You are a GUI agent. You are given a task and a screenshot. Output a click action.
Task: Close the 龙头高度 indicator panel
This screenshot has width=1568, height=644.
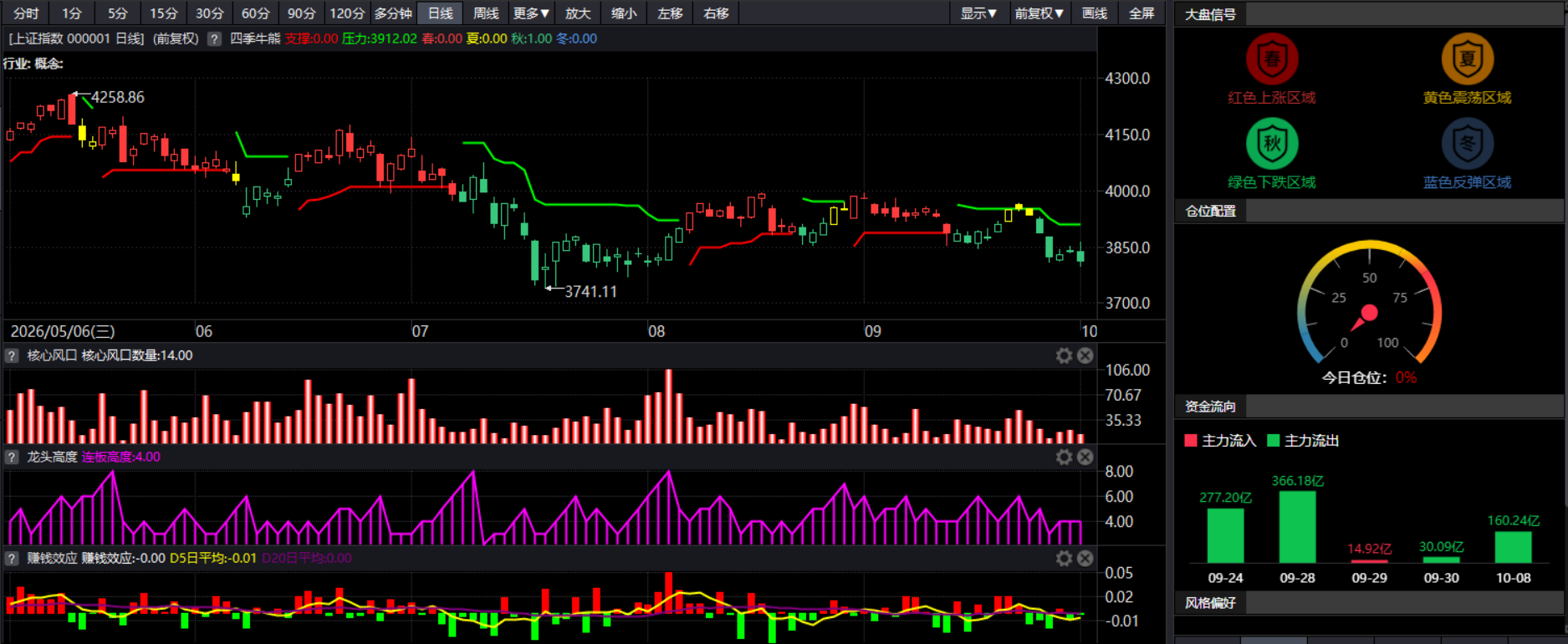coord(1085,457)
